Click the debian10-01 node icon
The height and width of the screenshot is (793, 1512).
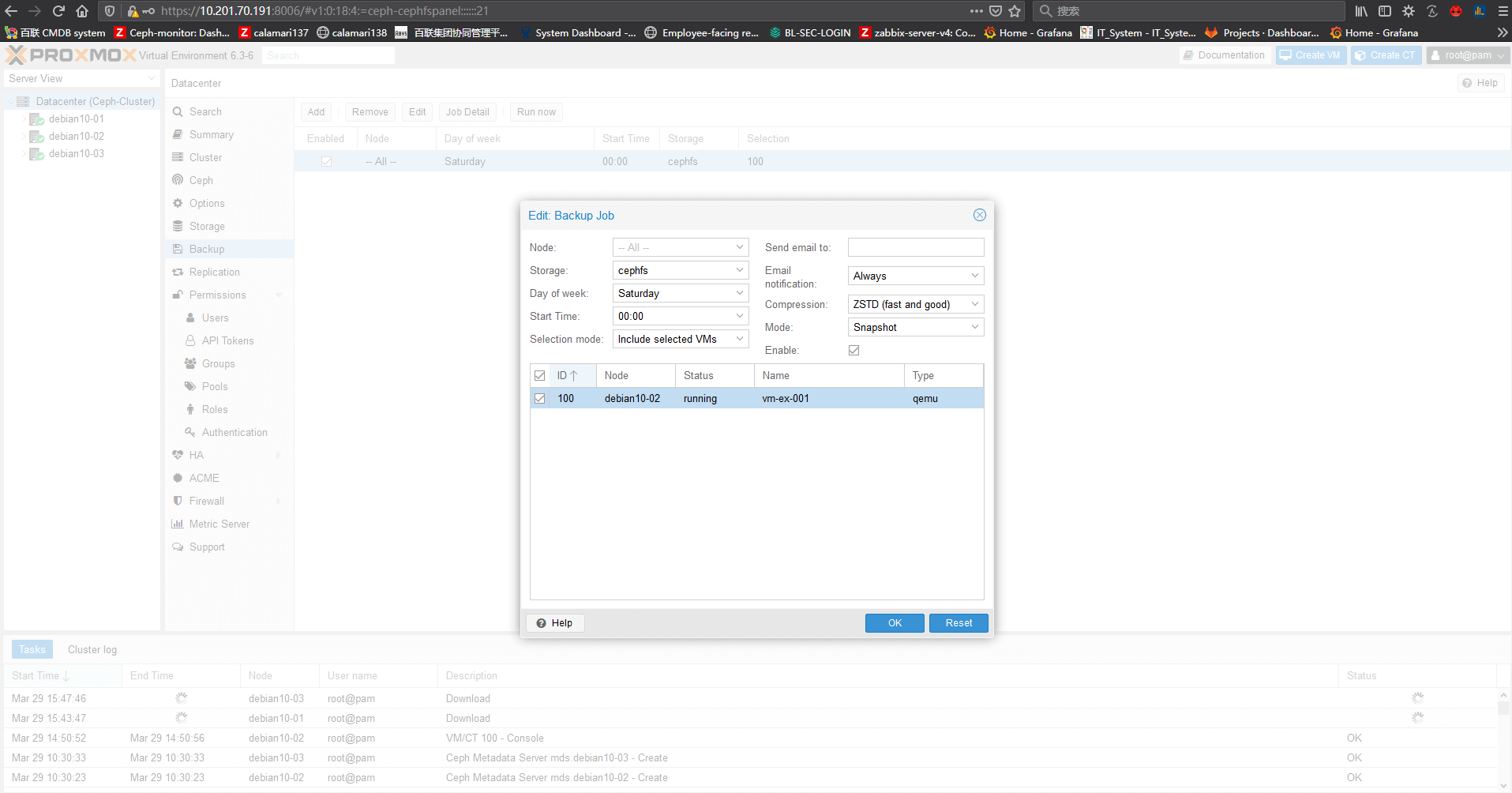pos(36,119)
